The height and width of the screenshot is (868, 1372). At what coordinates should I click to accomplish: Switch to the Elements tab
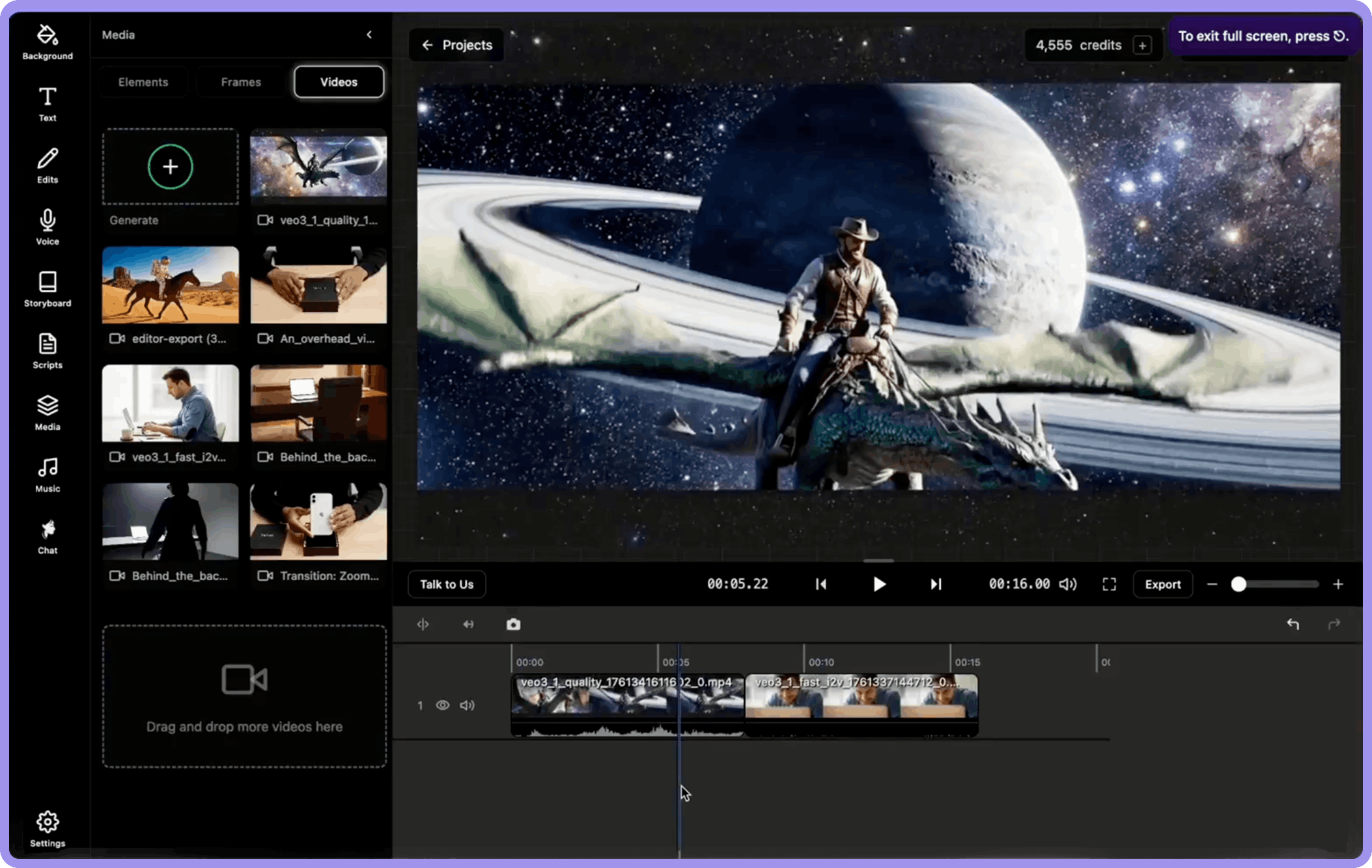pyautogui.click(x=143, y=82)
